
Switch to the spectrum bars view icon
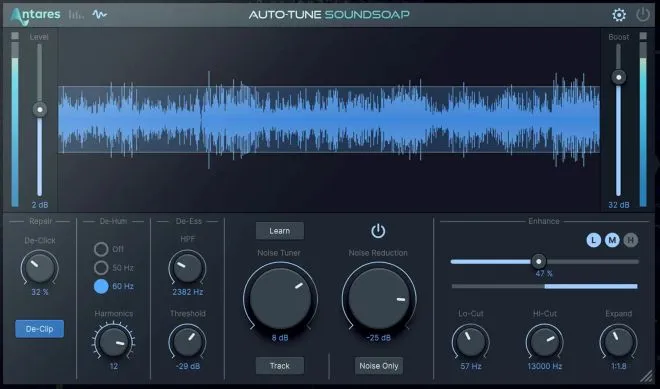pos(76,15)
